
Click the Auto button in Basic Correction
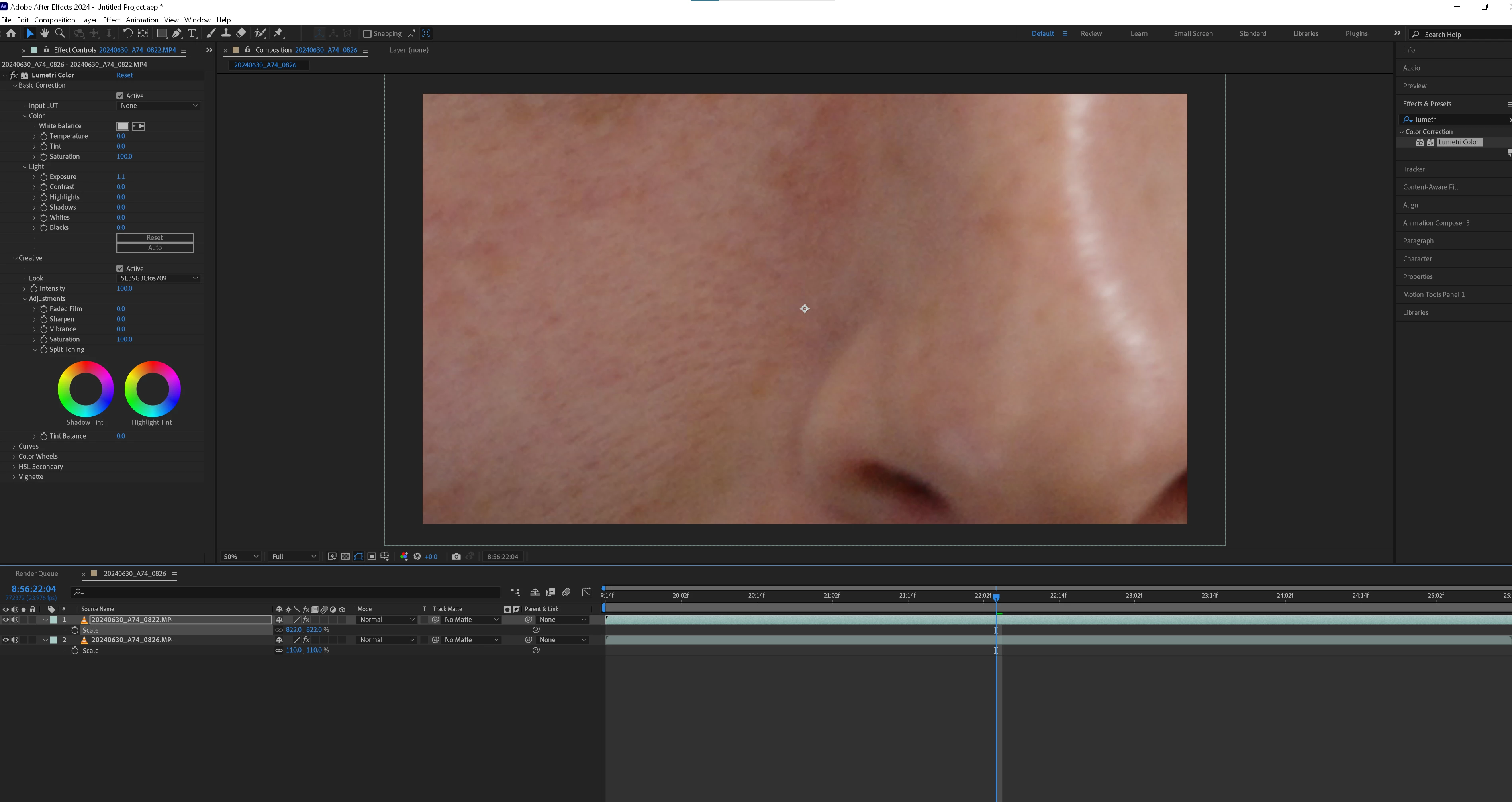coord(155,248)
